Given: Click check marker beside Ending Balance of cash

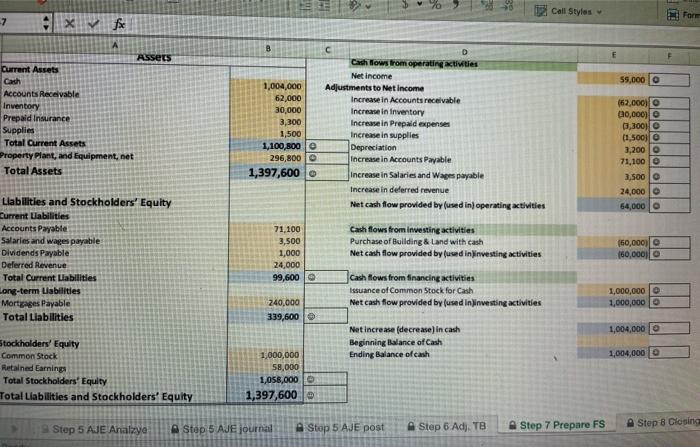Looking at the screenshot, I should tap(656, 353).
